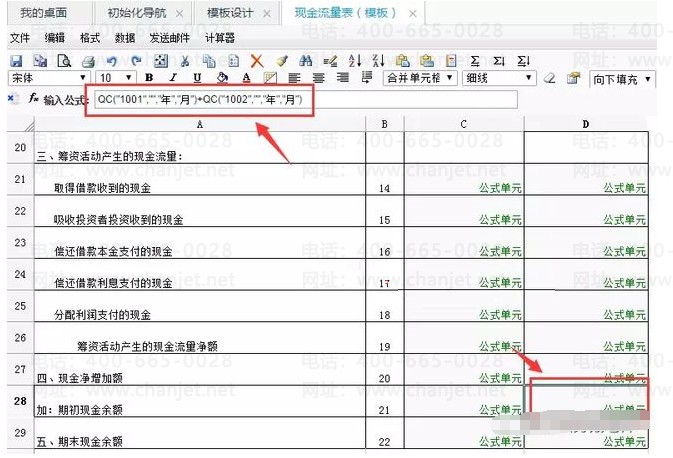Click the Print icon
Screen dimensions: 673x458
coord(88,61)
